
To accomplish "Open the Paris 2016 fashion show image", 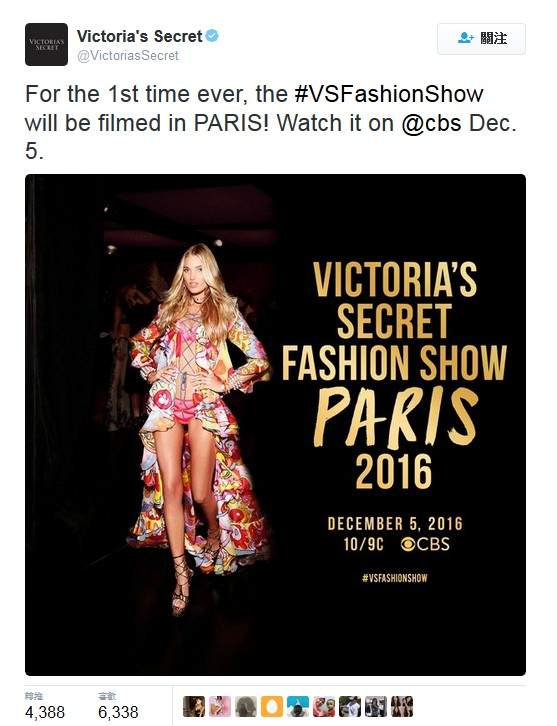I will (x=275, y=425).
